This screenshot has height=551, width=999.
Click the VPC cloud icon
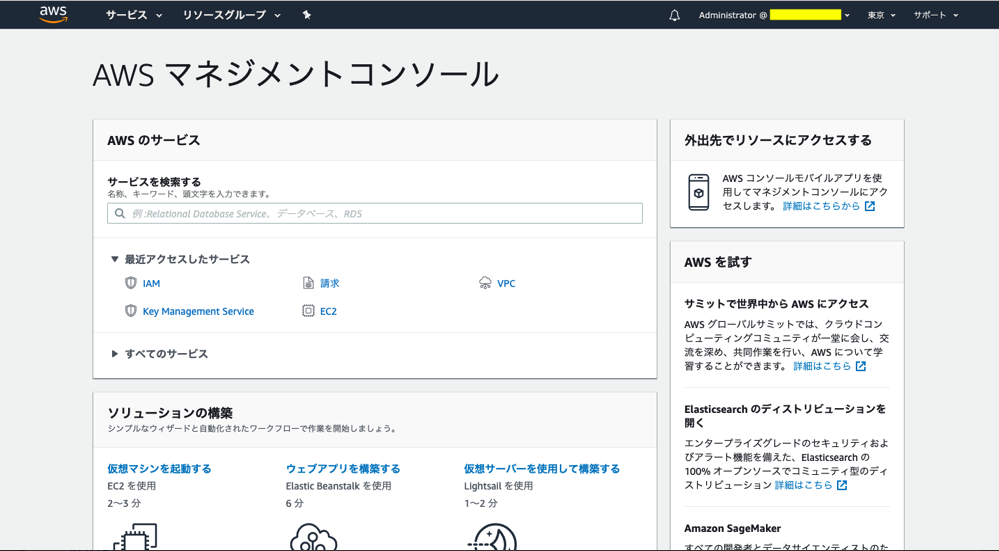click(485, 283)
